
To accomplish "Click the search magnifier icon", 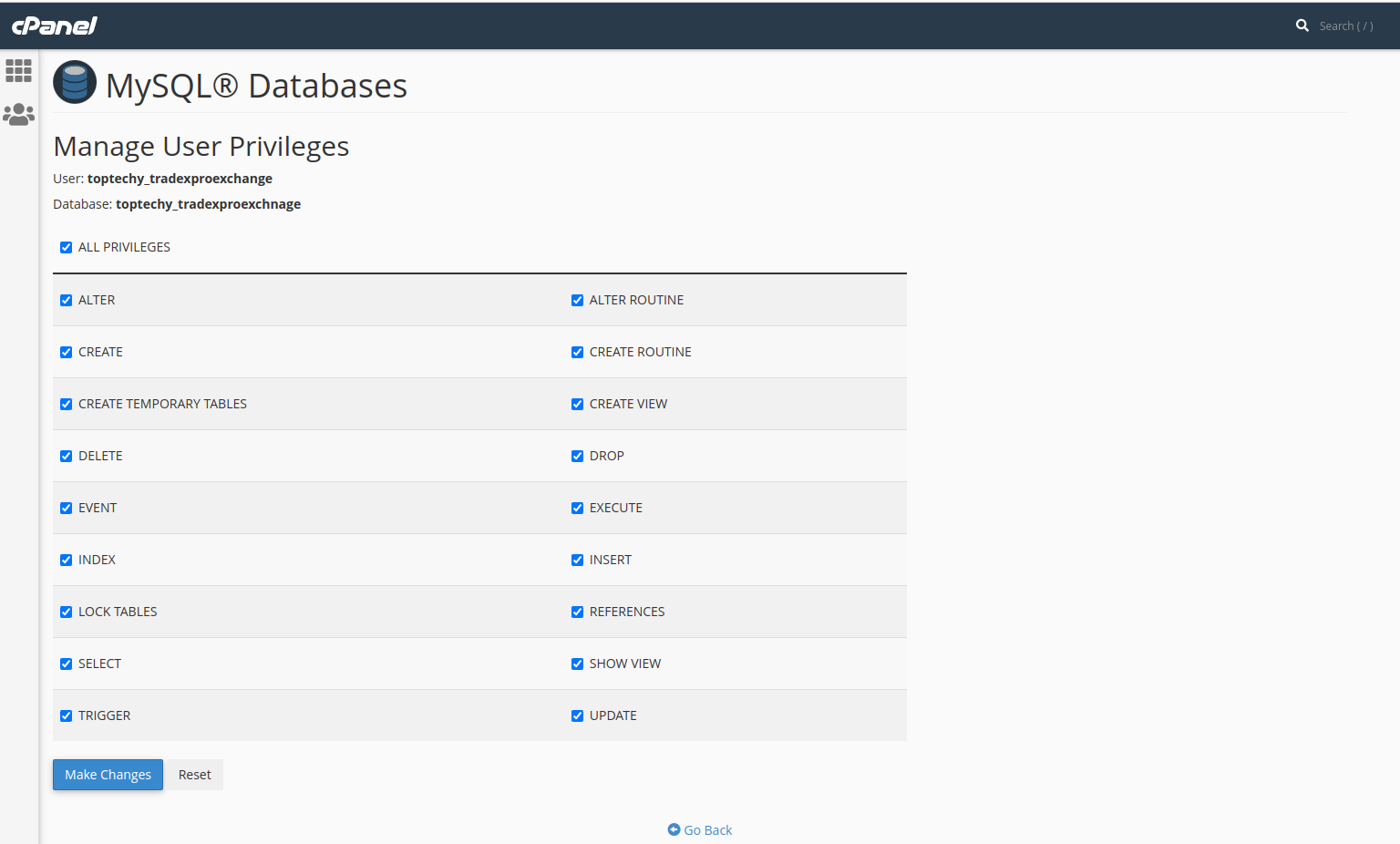I will [x=1302, y=26].
